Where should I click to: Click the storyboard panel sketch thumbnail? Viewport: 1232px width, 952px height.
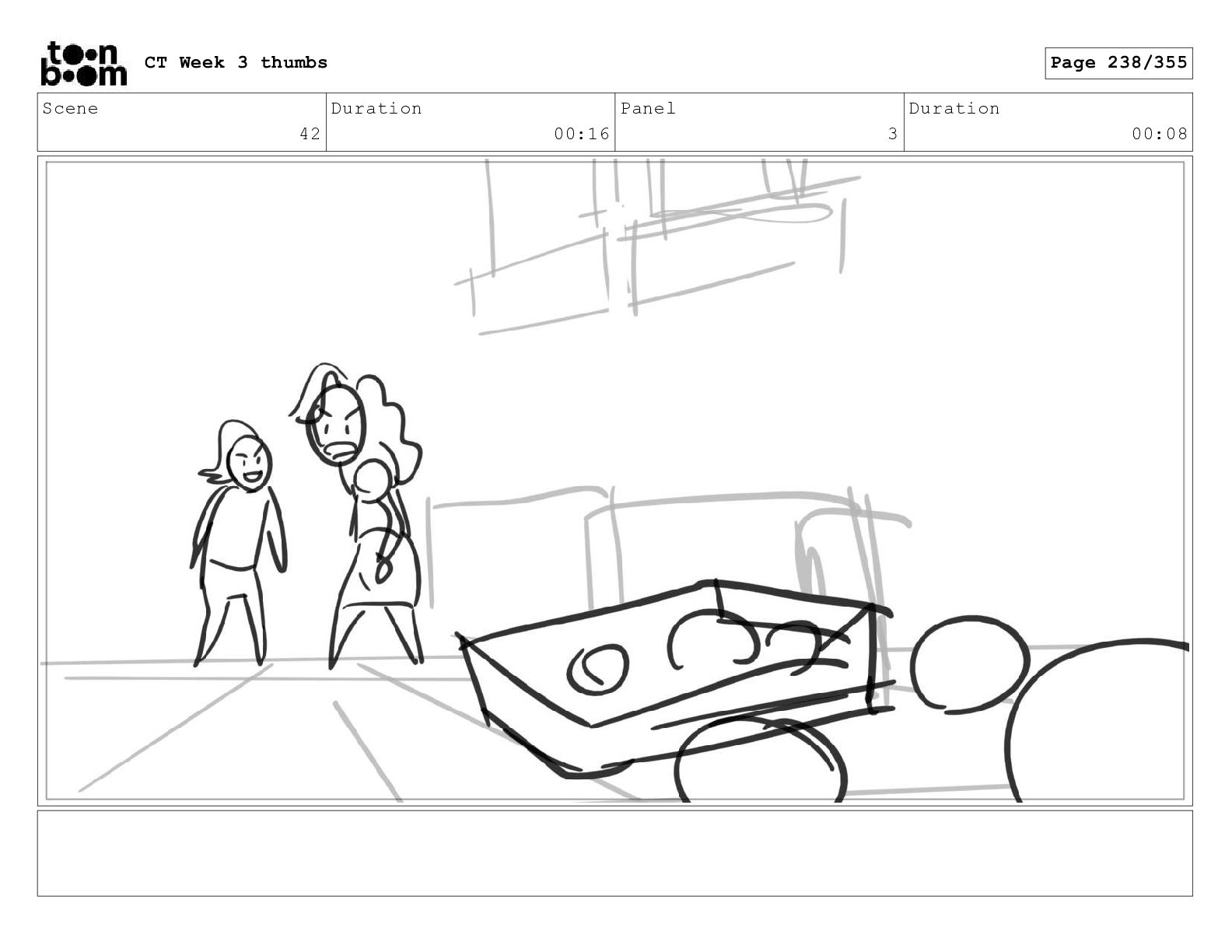(x=614, y=481)
